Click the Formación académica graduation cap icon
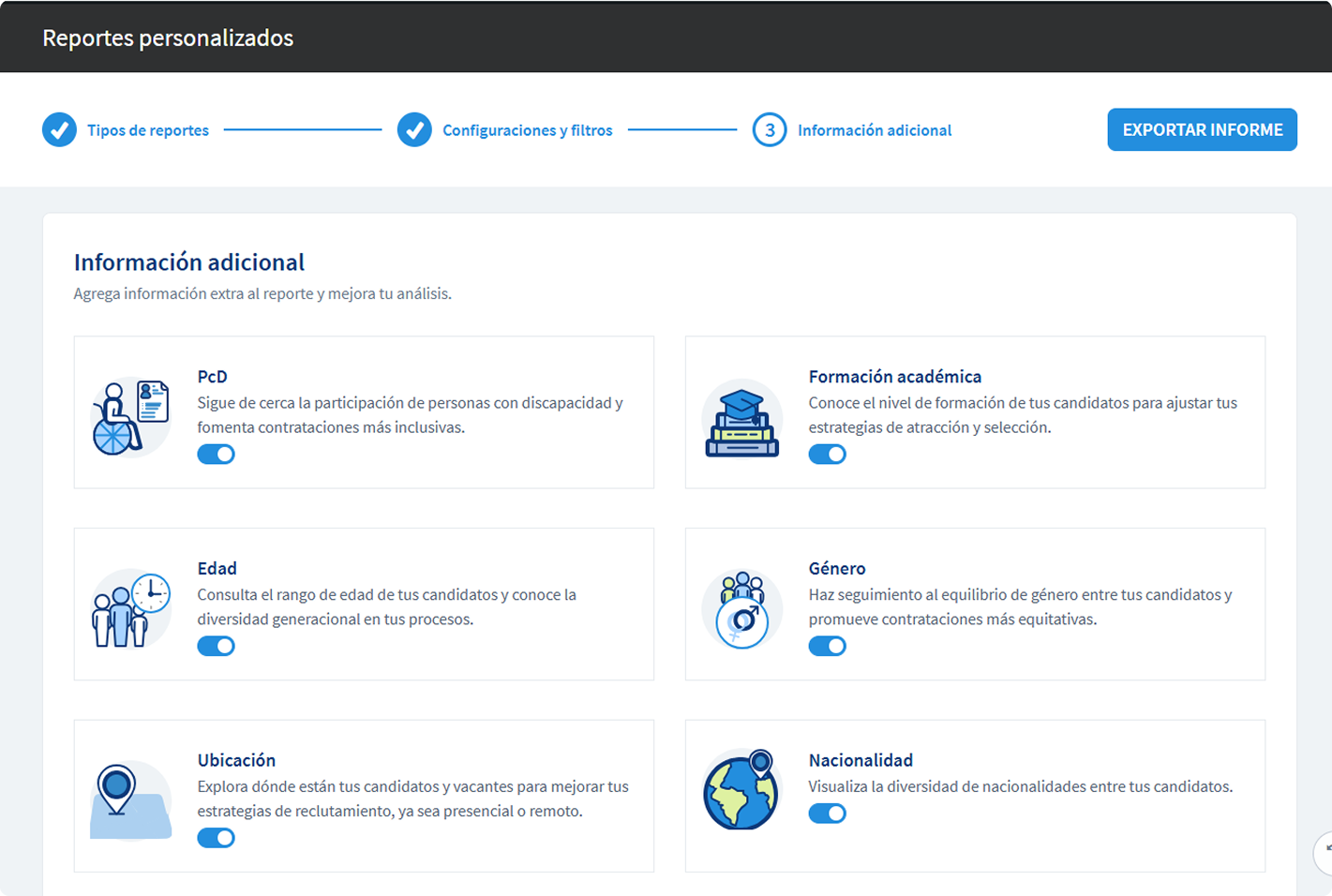Viewport: 1332px width, 896px height. click(x=741, y=421)
